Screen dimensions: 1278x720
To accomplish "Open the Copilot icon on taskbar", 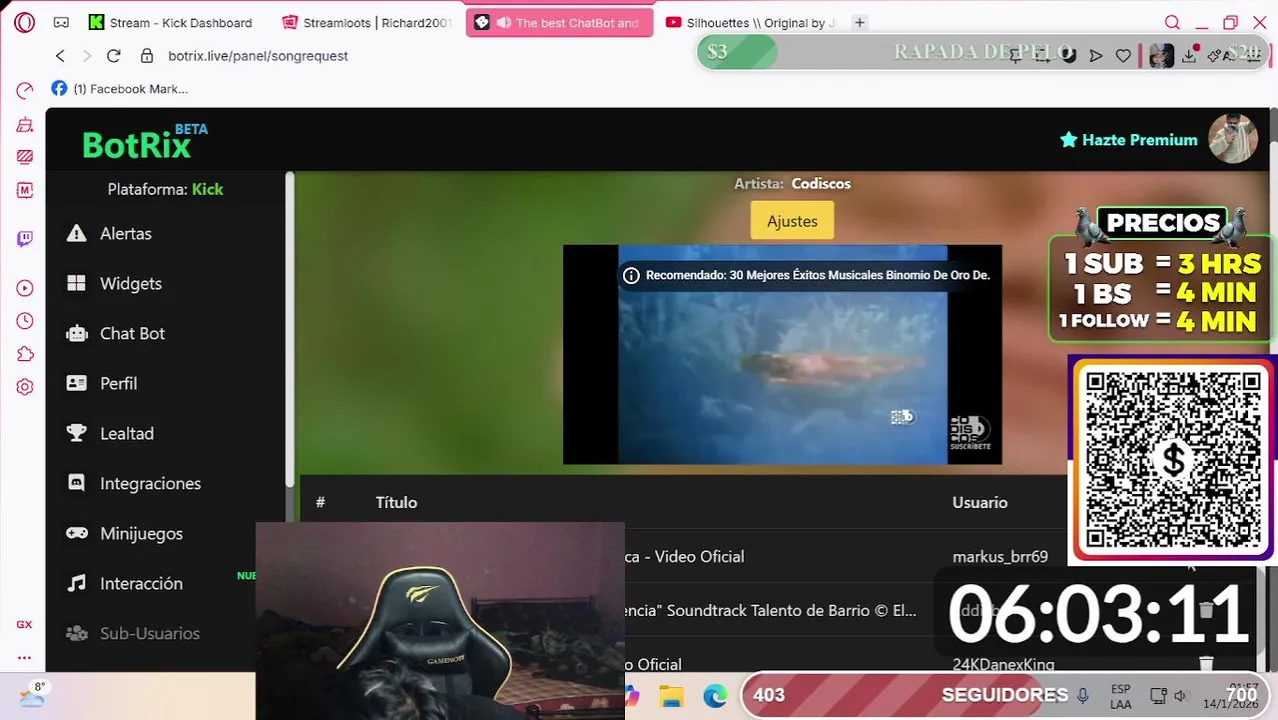I will (632, 696).
